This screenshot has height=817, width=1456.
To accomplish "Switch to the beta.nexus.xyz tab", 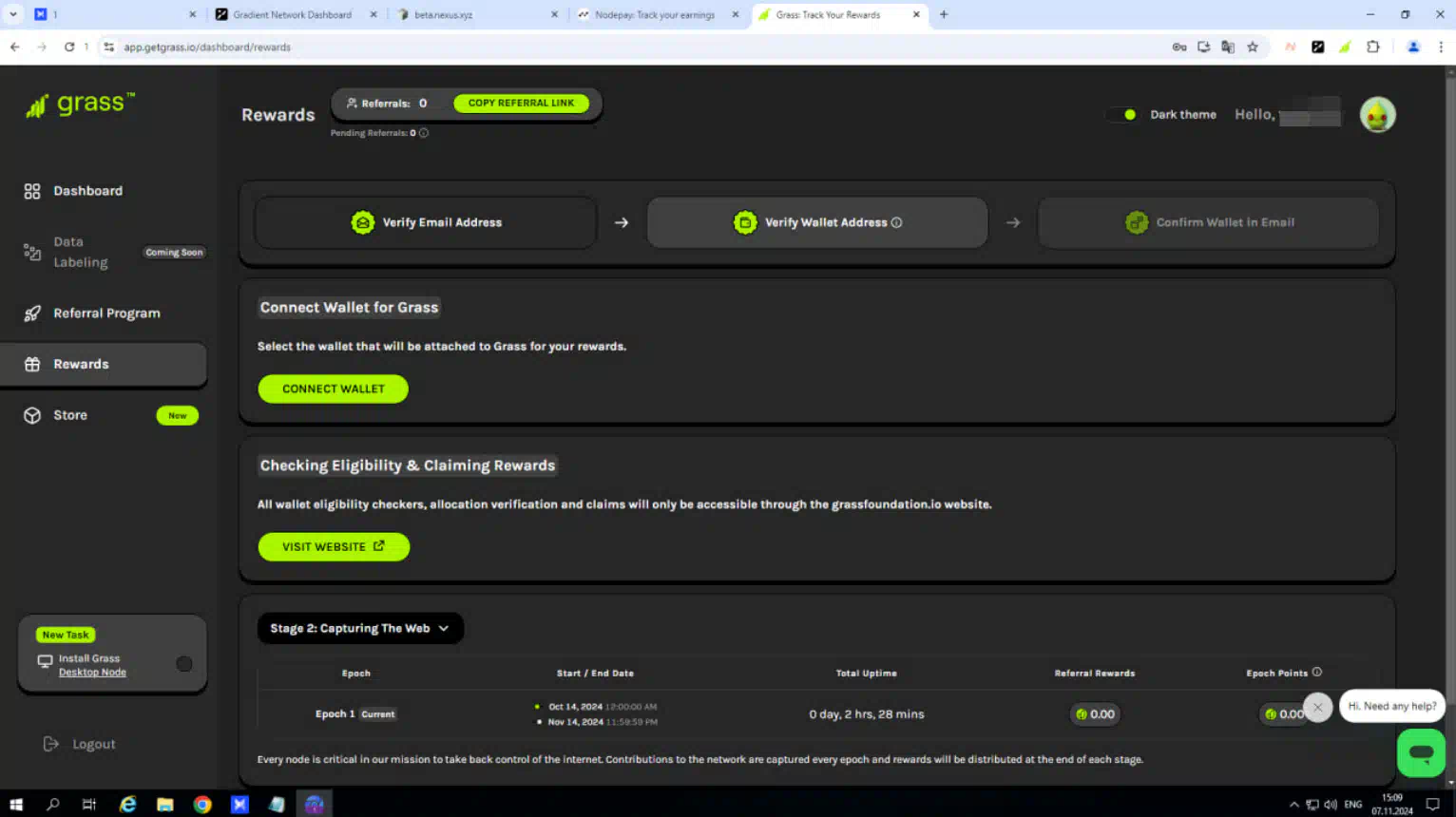I will pyautogui.click(x=477, y=14).
